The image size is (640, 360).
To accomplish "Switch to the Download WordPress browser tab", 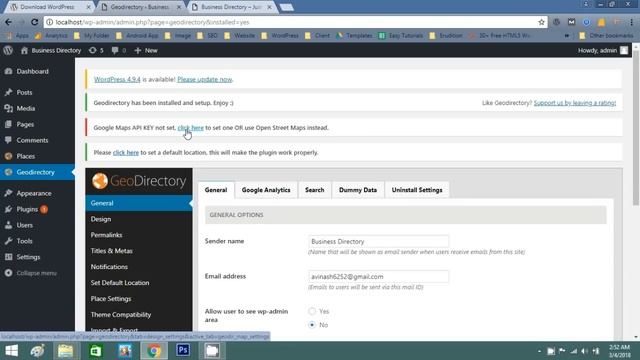I will (47, 7).
